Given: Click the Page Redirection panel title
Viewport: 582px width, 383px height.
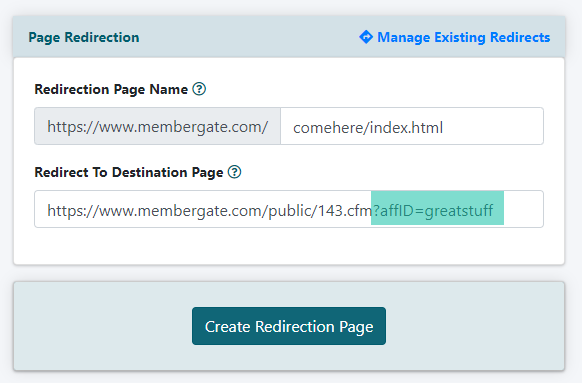Looking at the screenshot, I should click(84, 37).
